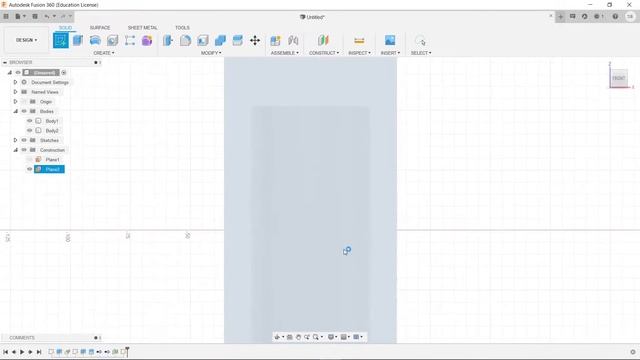Click the Save icon in quick toolbar
The image size is (640, 360).
(35, 16)
